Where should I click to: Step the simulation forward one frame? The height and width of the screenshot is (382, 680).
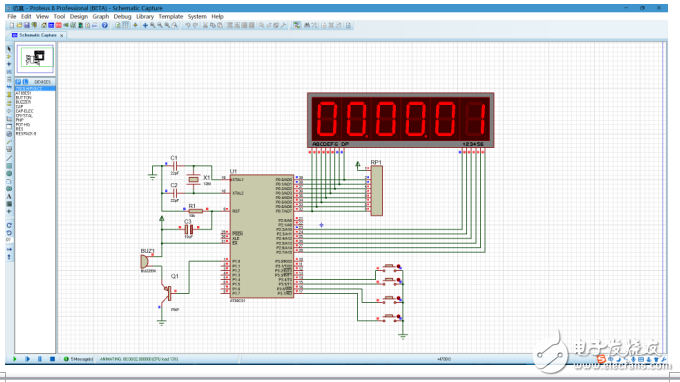click(x=27, y=359)
